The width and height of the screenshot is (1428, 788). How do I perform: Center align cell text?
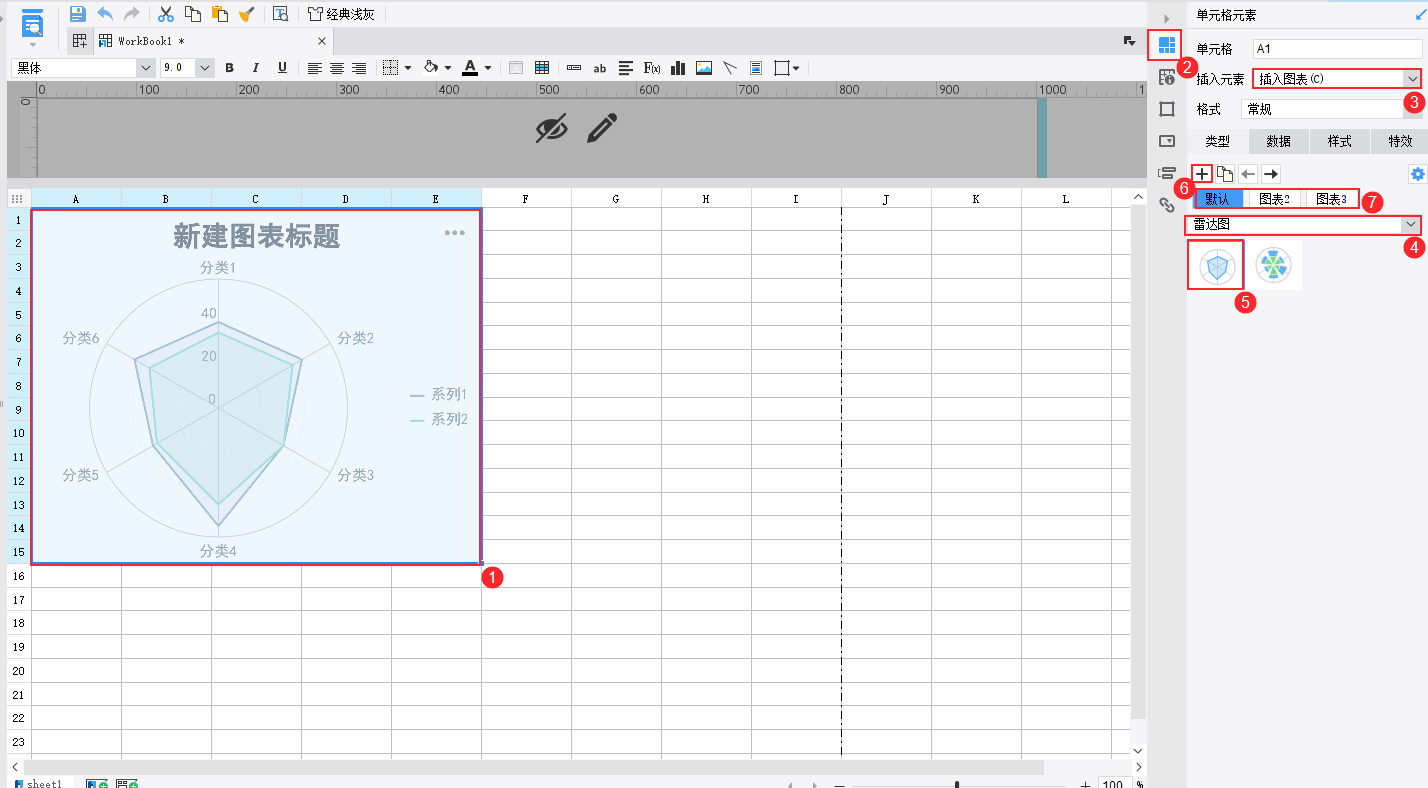point(337,68)
